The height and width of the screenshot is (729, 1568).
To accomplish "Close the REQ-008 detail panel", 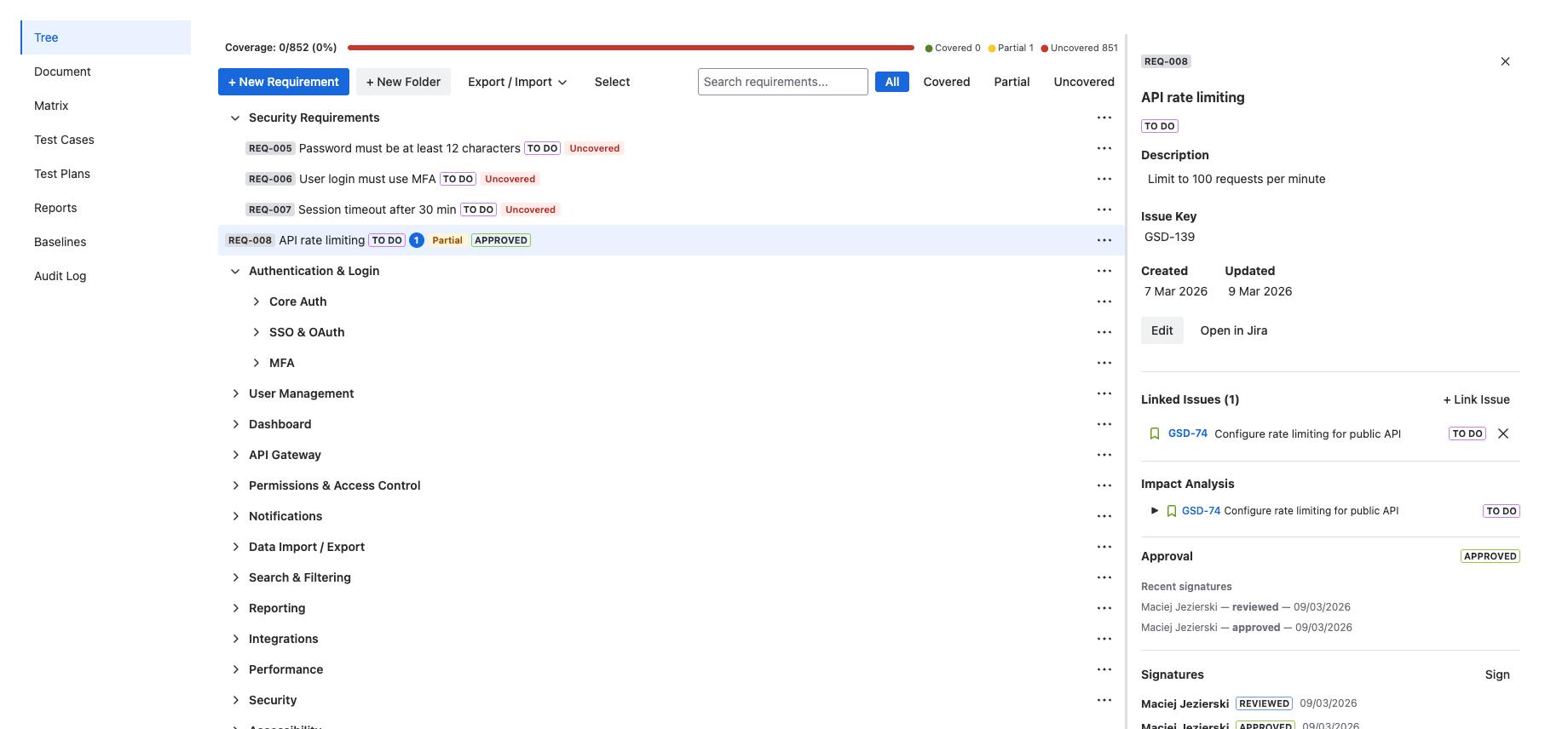I will tap(1505, 61).
